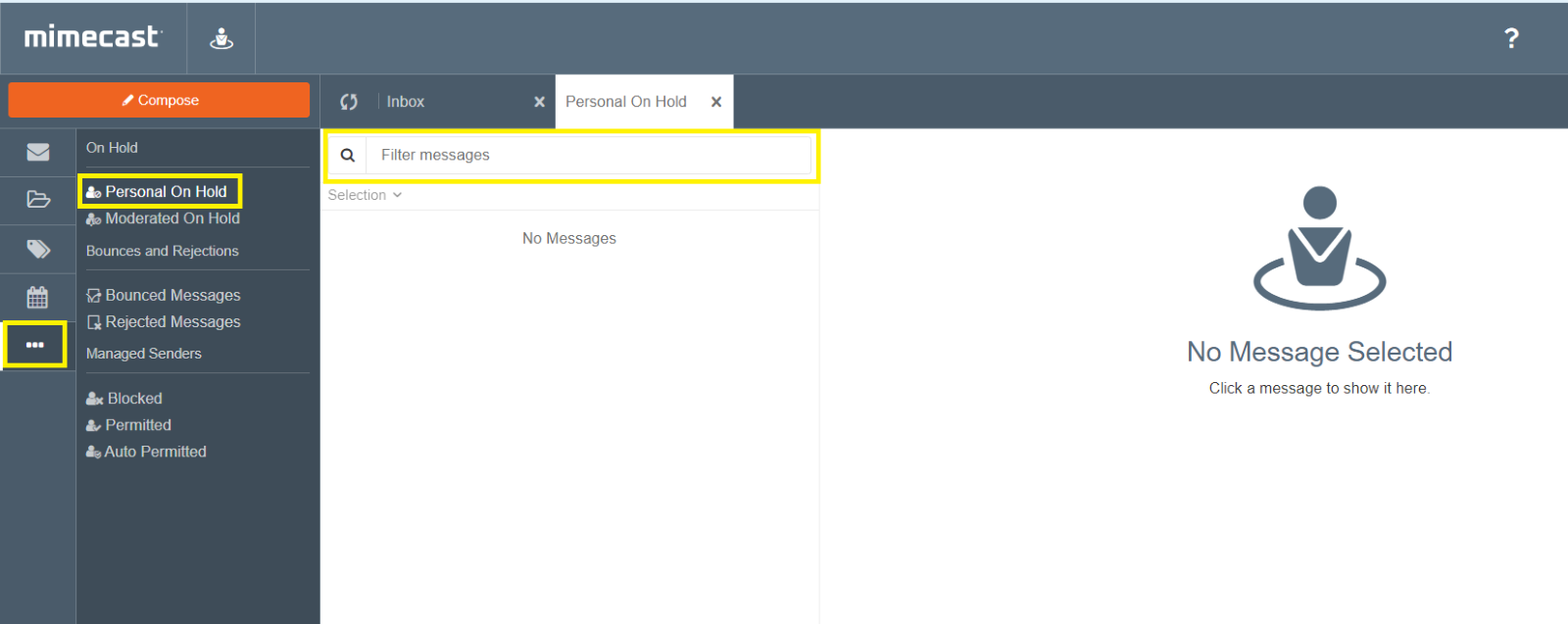The height and width of the screenshot is (624, 1568).
Task: Click the No Messages text
Action: tap(569, 238)
